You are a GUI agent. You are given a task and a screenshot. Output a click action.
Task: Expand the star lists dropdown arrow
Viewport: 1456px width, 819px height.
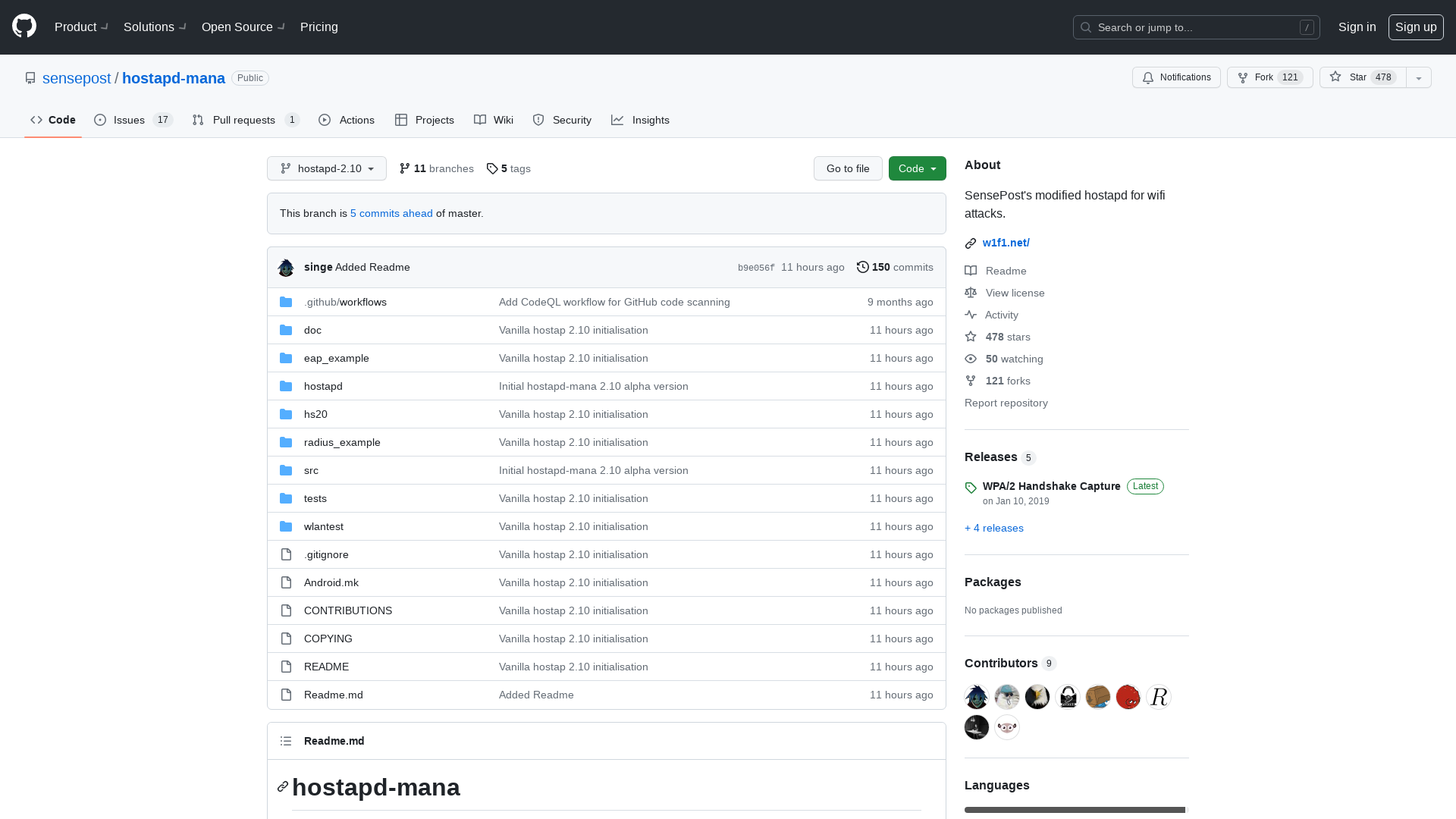[1419, 77]
